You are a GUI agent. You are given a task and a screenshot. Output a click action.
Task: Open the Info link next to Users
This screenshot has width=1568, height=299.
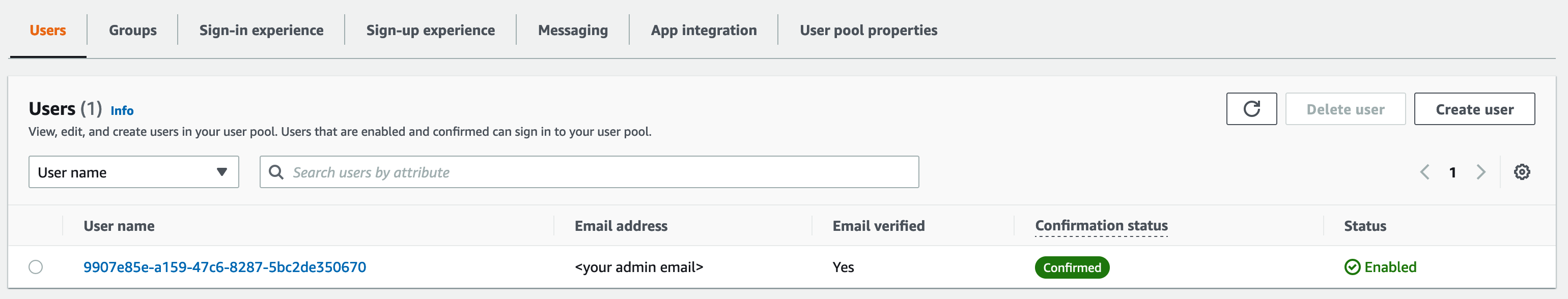coord(122,111)
